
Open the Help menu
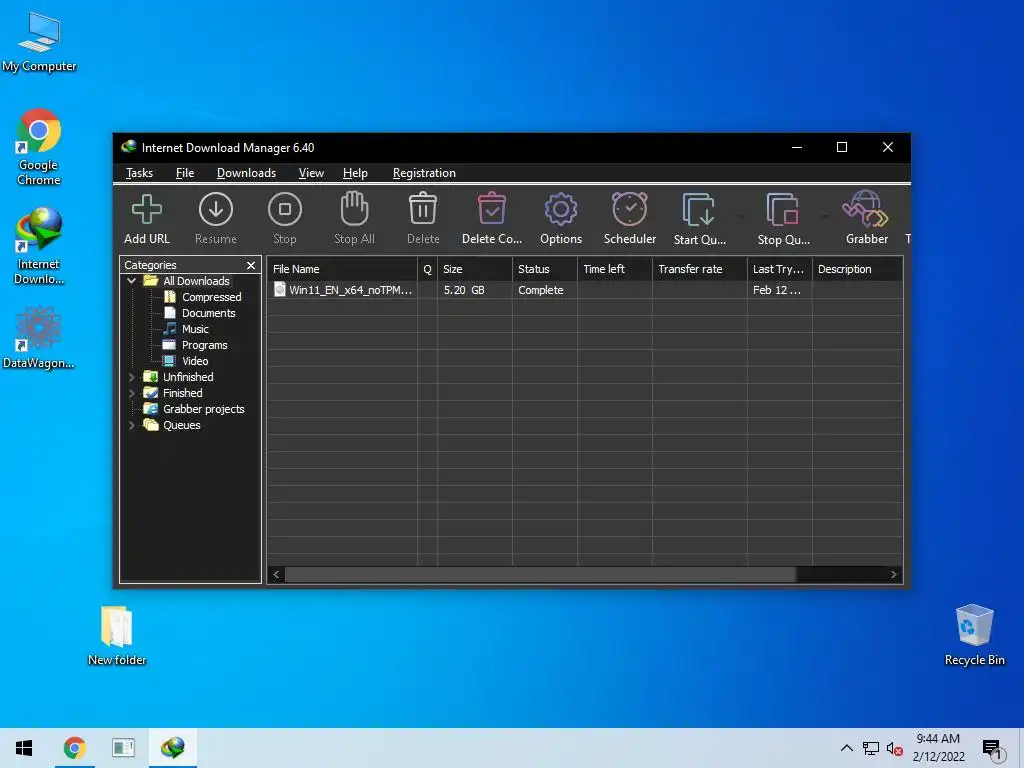(355, 173)
